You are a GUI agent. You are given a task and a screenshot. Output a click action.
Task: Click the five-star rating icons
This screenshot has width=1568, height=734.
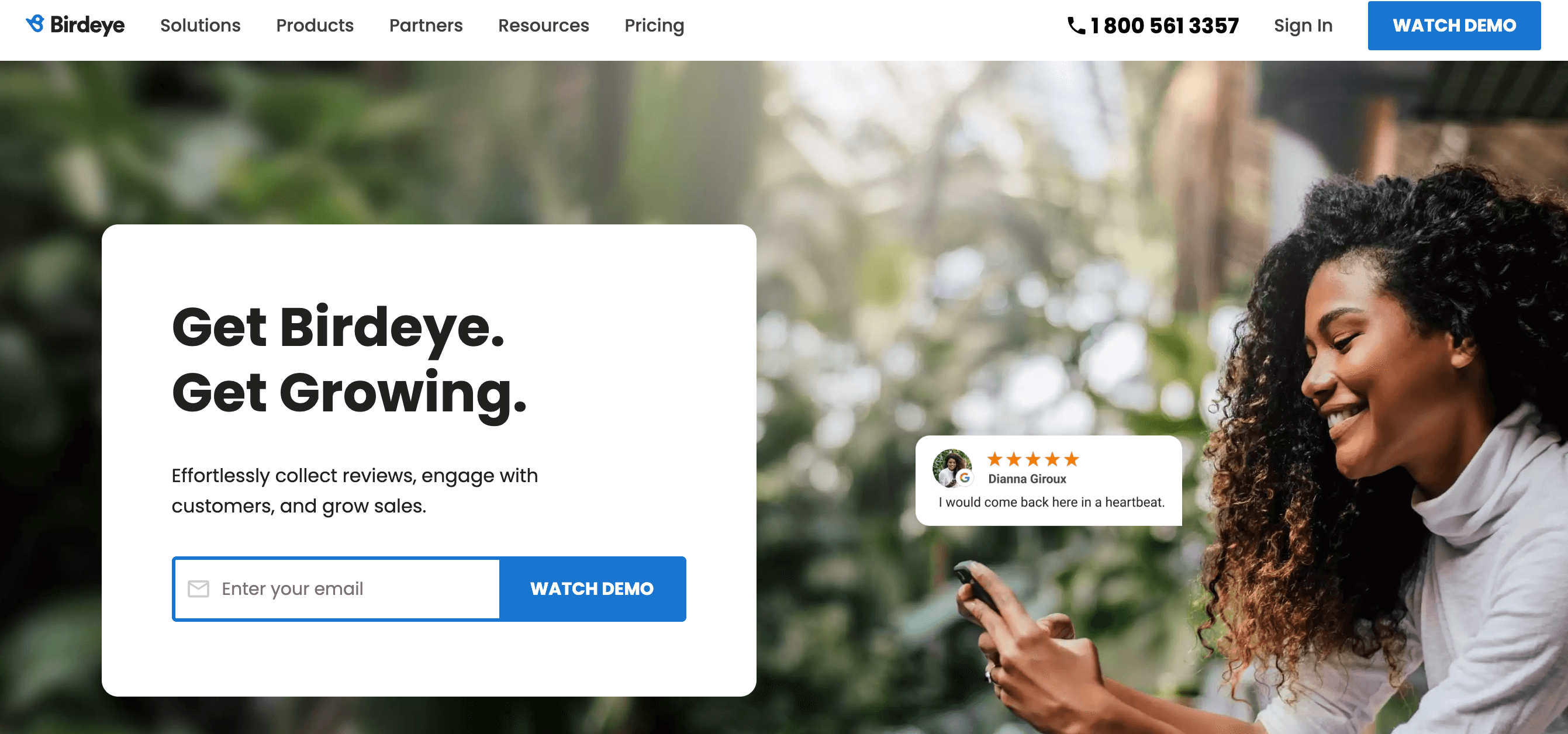tap(1033, 459)
